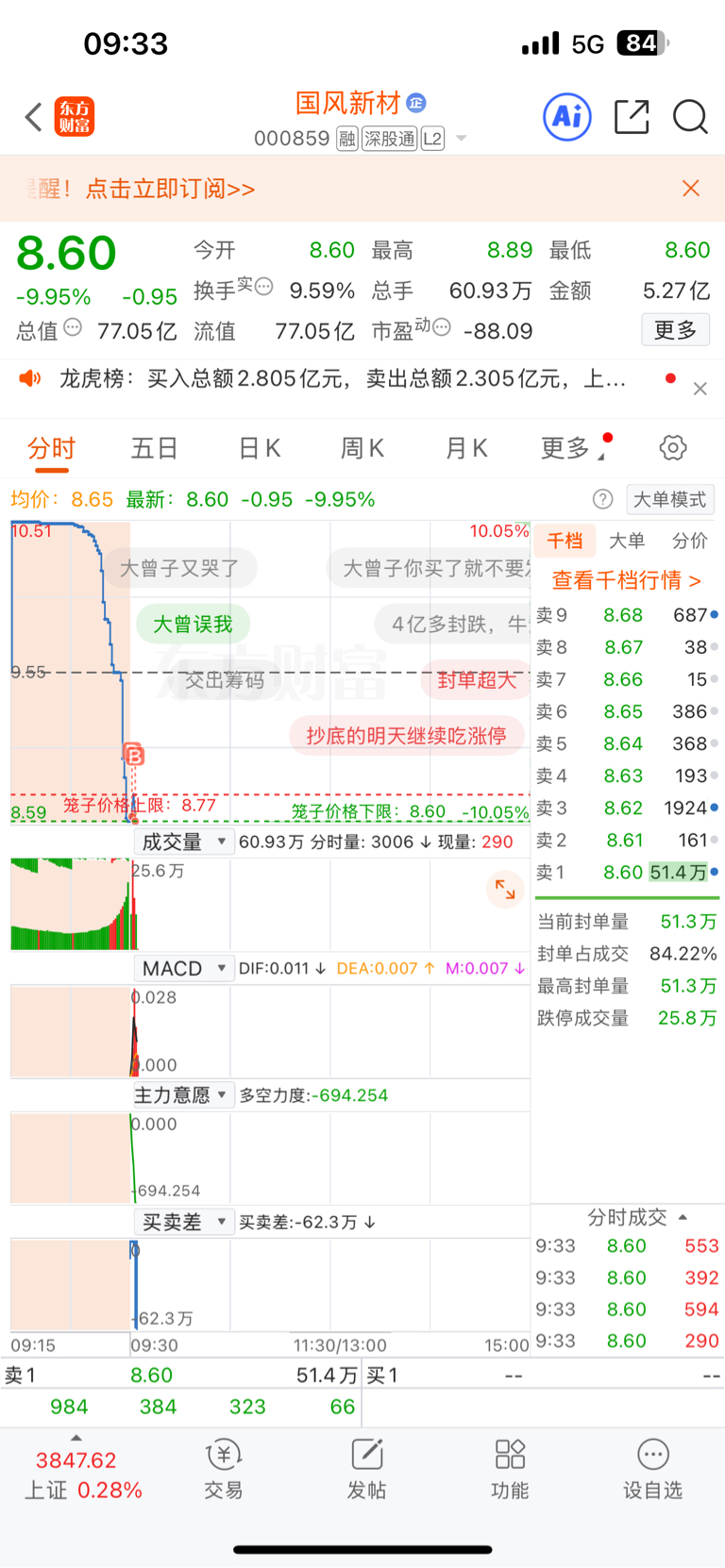Tap the info icon next to 换手
725x1568 pixels.
[x=264, y=286]
